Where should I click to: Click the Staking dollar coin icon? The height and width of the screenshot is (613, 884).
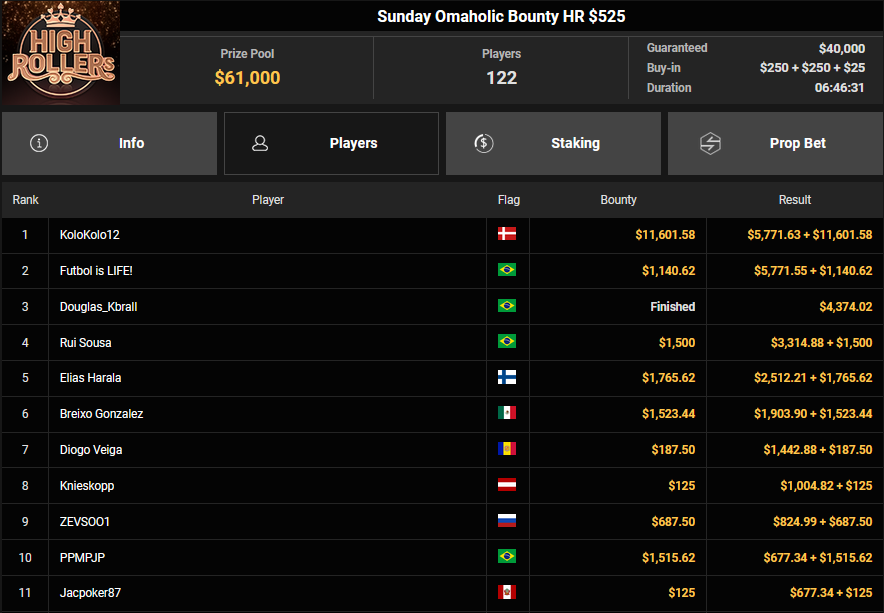pos(483,143)
